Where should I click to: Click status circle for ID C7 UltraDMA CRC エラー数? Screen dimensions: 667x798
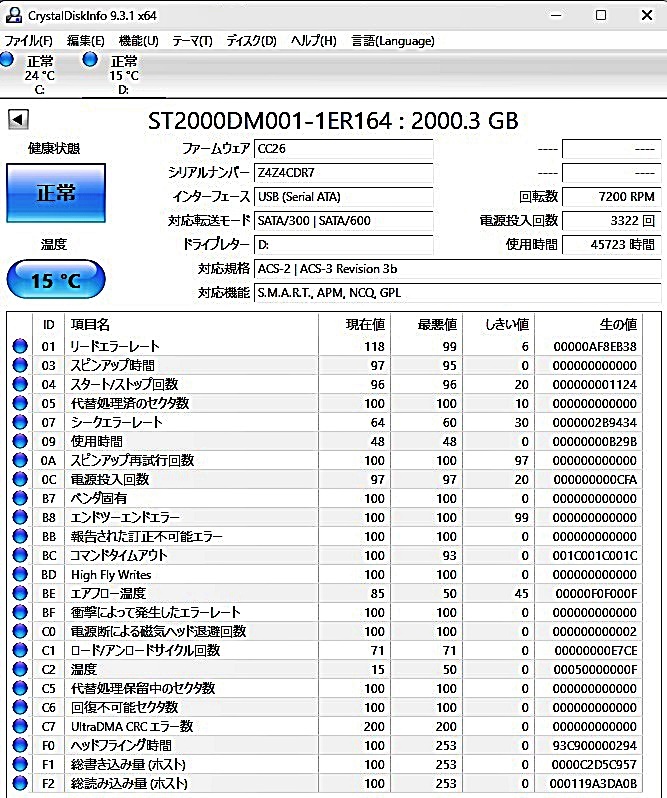point(20,726)
